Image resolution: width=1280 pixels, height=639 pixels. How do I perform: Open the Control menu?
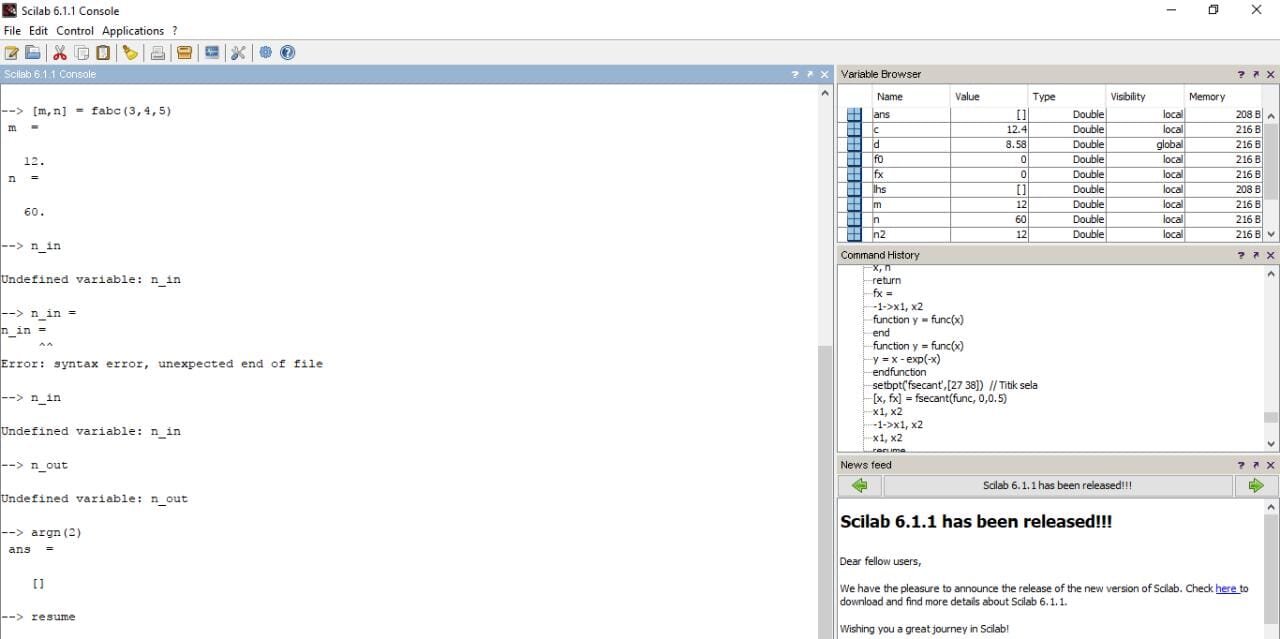75,31
